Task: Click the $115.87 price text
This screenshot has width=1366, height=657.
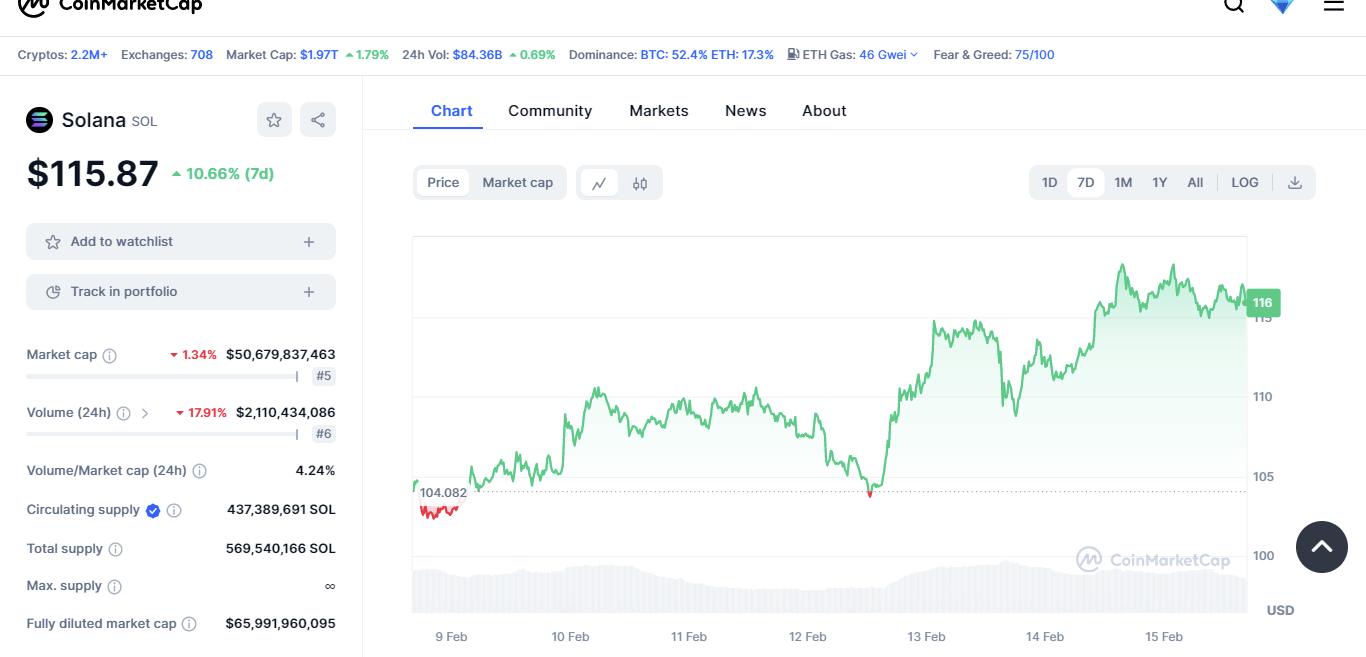Action: [x=92, y=174]
